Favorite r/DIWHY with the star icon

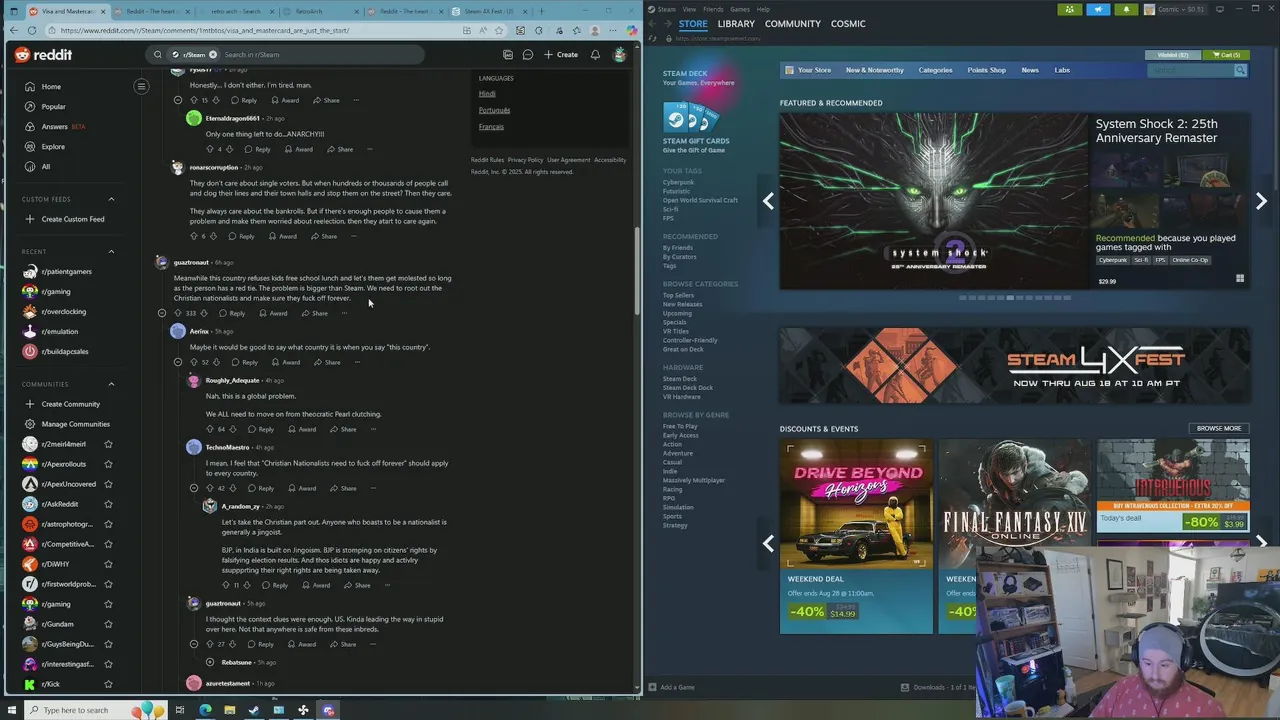[x=108, y=564]
